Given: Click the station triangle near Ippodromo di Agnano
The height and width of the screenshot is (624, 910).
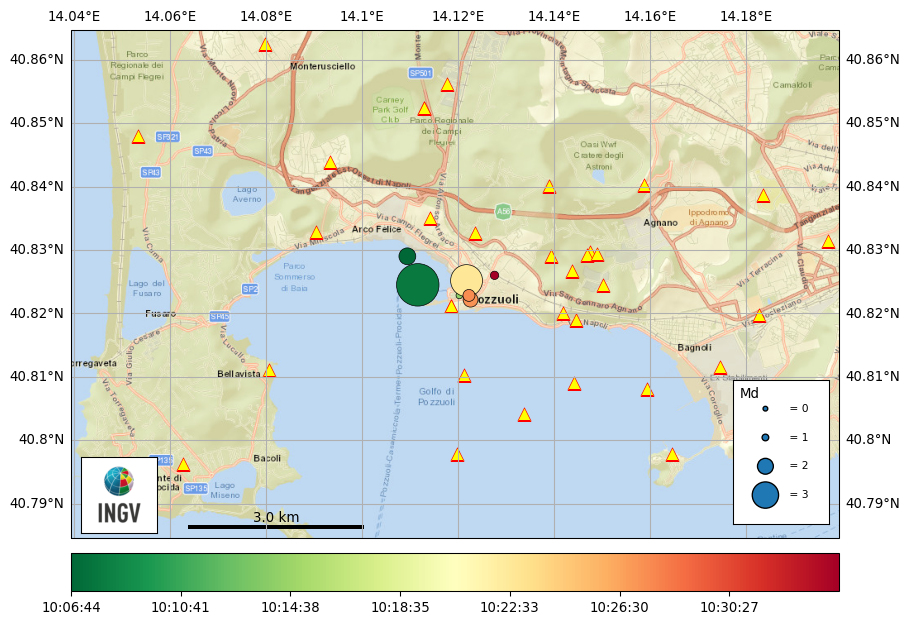Looking at the screenshot, I should coord(763,196).
